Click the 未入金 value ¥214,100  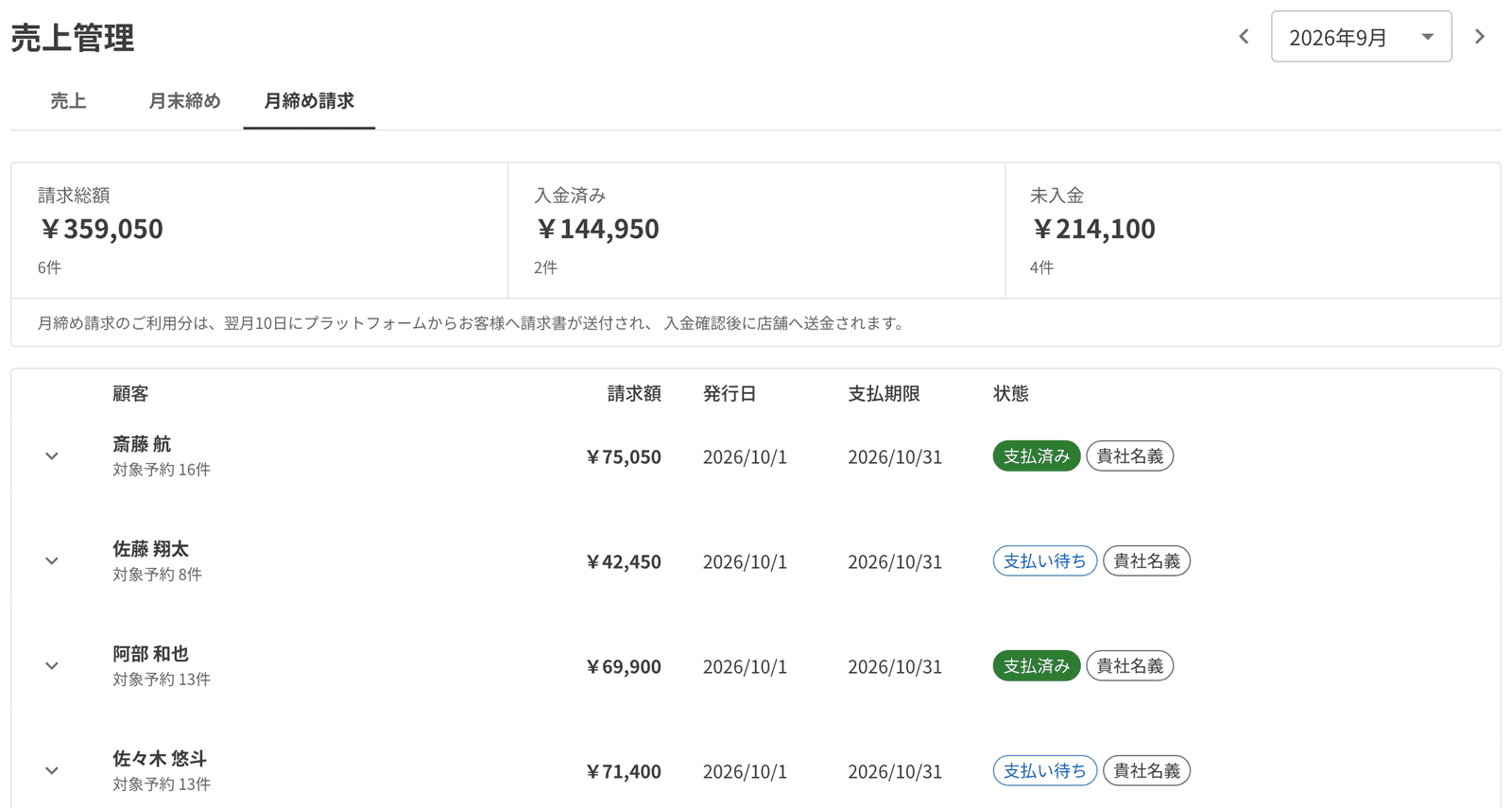click(x=1093, y=229)
